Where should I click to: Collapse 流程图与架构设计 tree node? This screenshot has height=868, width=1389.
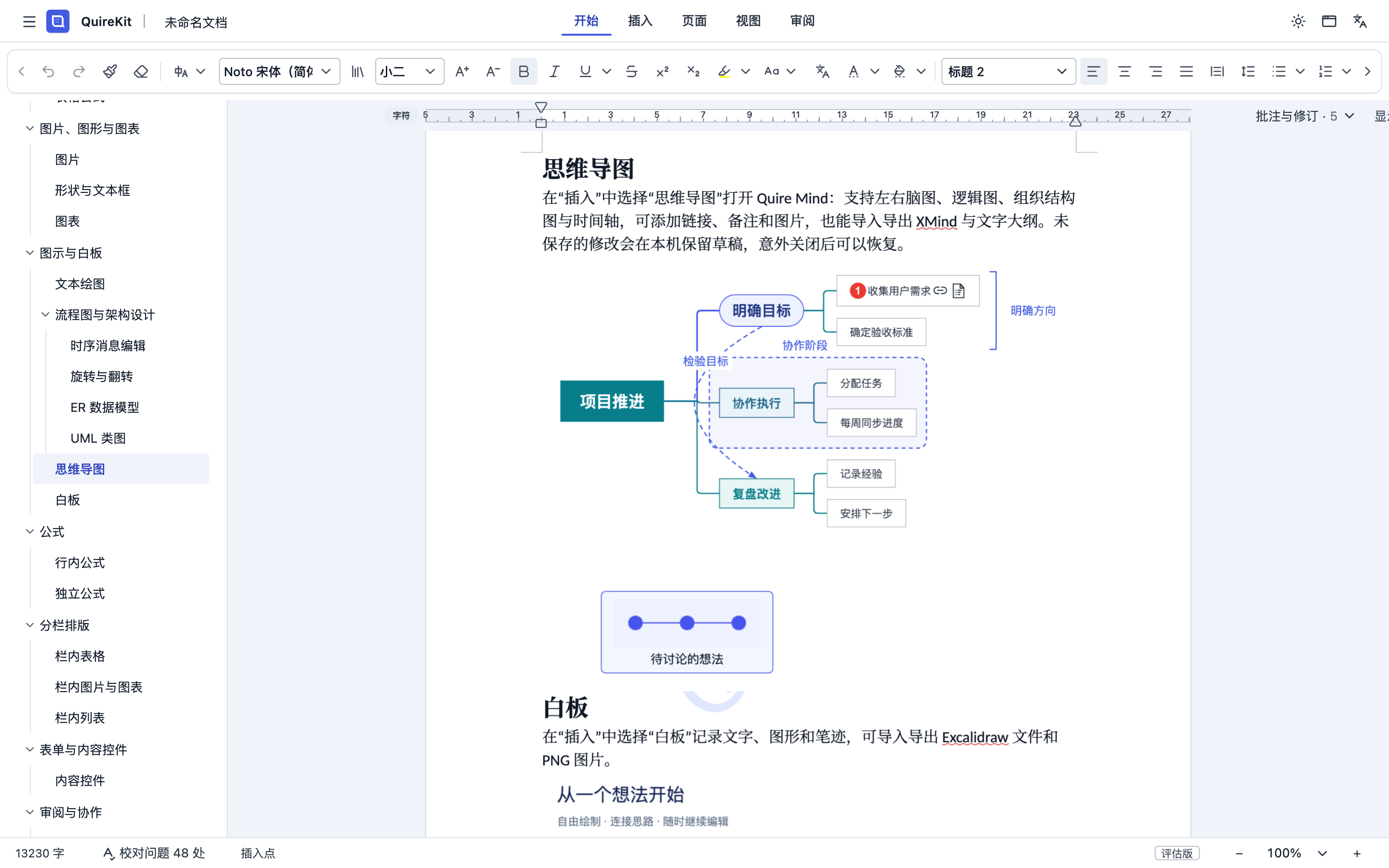[45, 314]
